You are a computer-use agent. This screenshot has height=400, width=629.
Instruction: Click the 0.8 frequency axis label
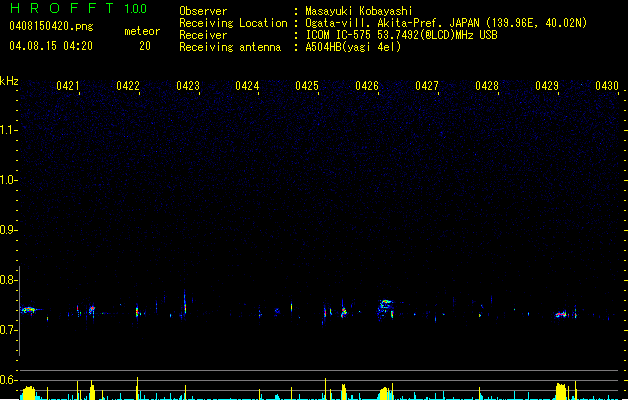tap(8, 280)
